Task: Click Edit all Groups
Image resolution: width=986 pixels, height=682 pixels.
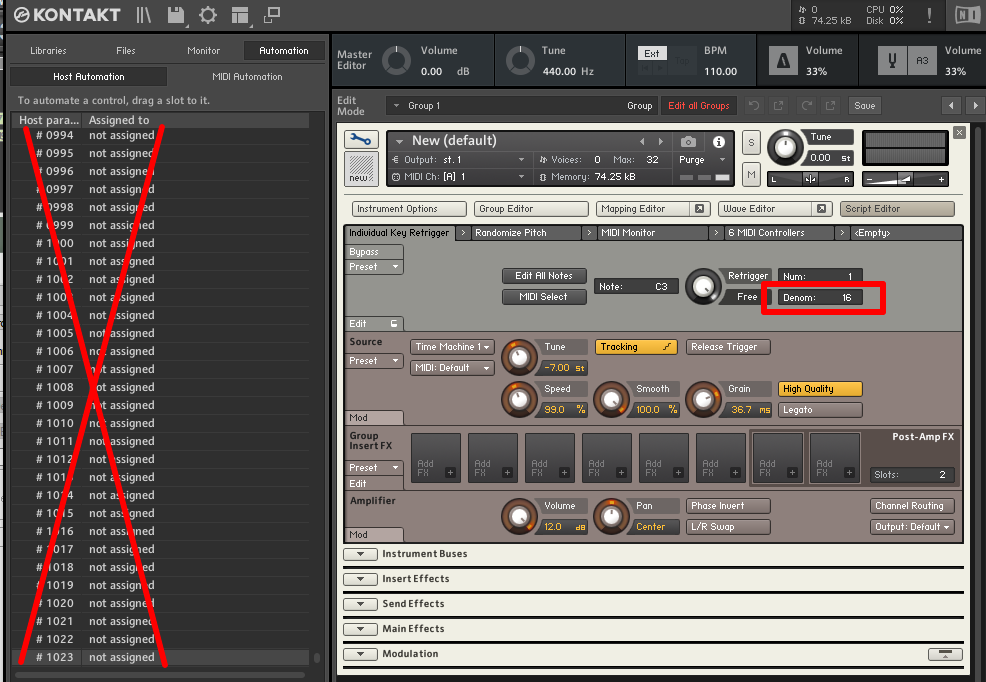Action: [x=699, y=106]
